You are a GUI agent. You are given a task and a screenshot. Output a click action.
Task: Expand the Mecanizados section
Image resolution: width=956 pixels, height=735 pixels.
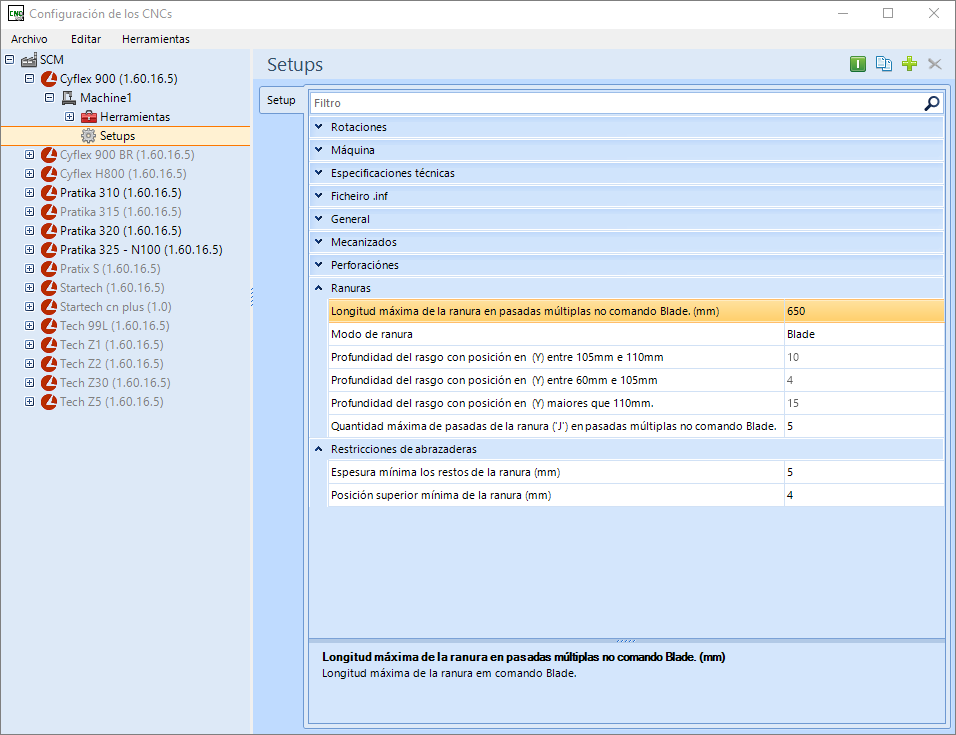pos(318,242)
